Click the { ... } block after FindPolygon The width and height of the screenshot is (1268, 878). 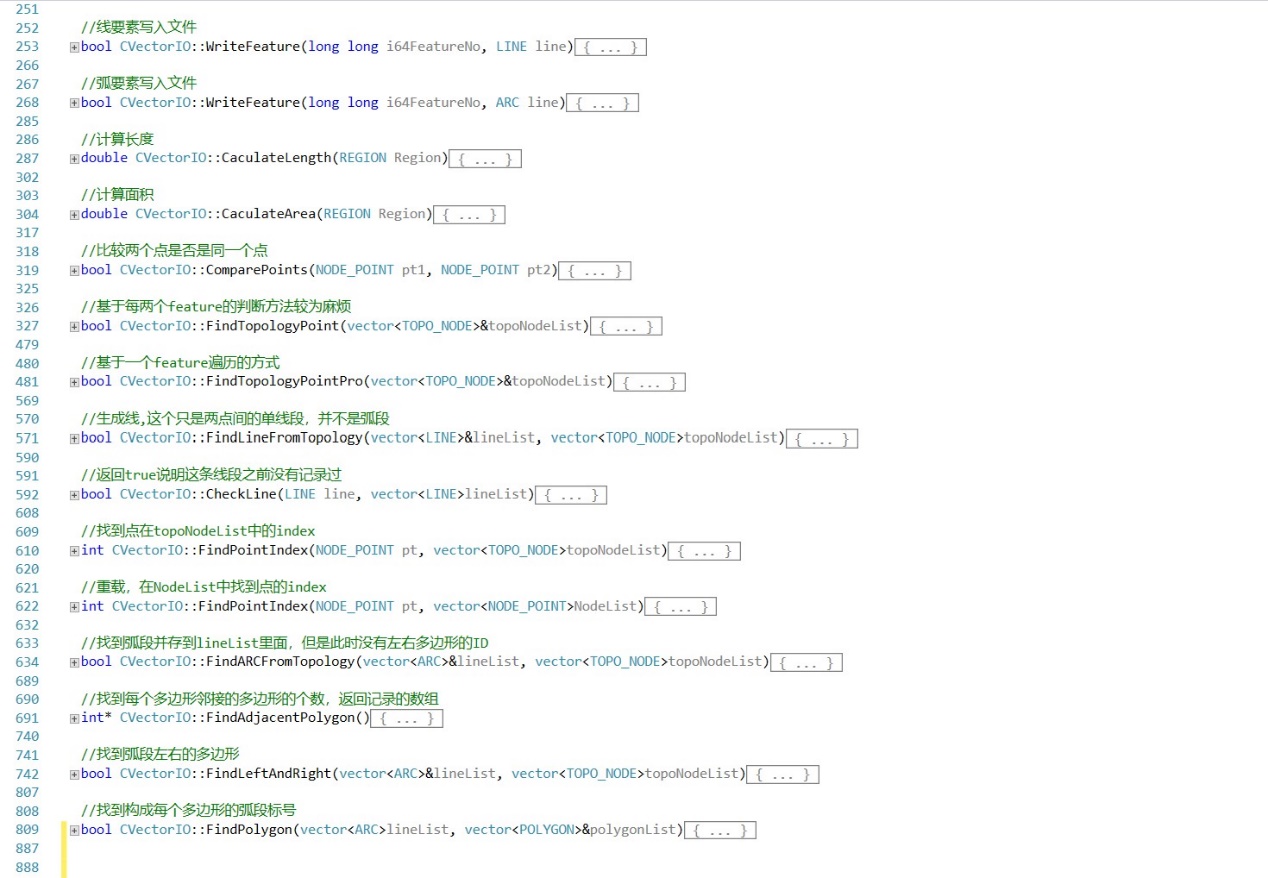pos(720,831)
